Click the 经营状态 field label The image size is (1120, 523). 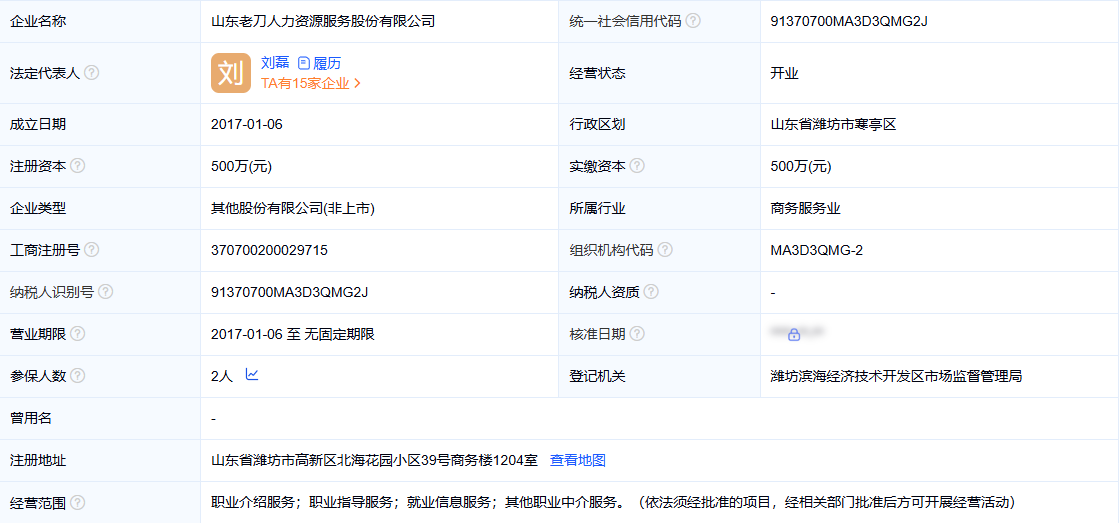click(x=597, y=74)
